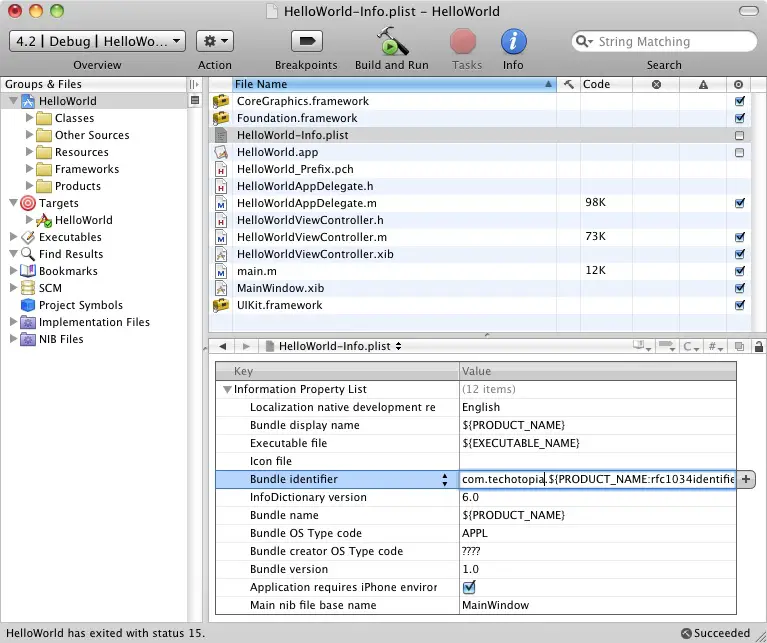Click the red Tasks stop icon
This screenshot has height=643, width=767.
[x=463, y=42]
